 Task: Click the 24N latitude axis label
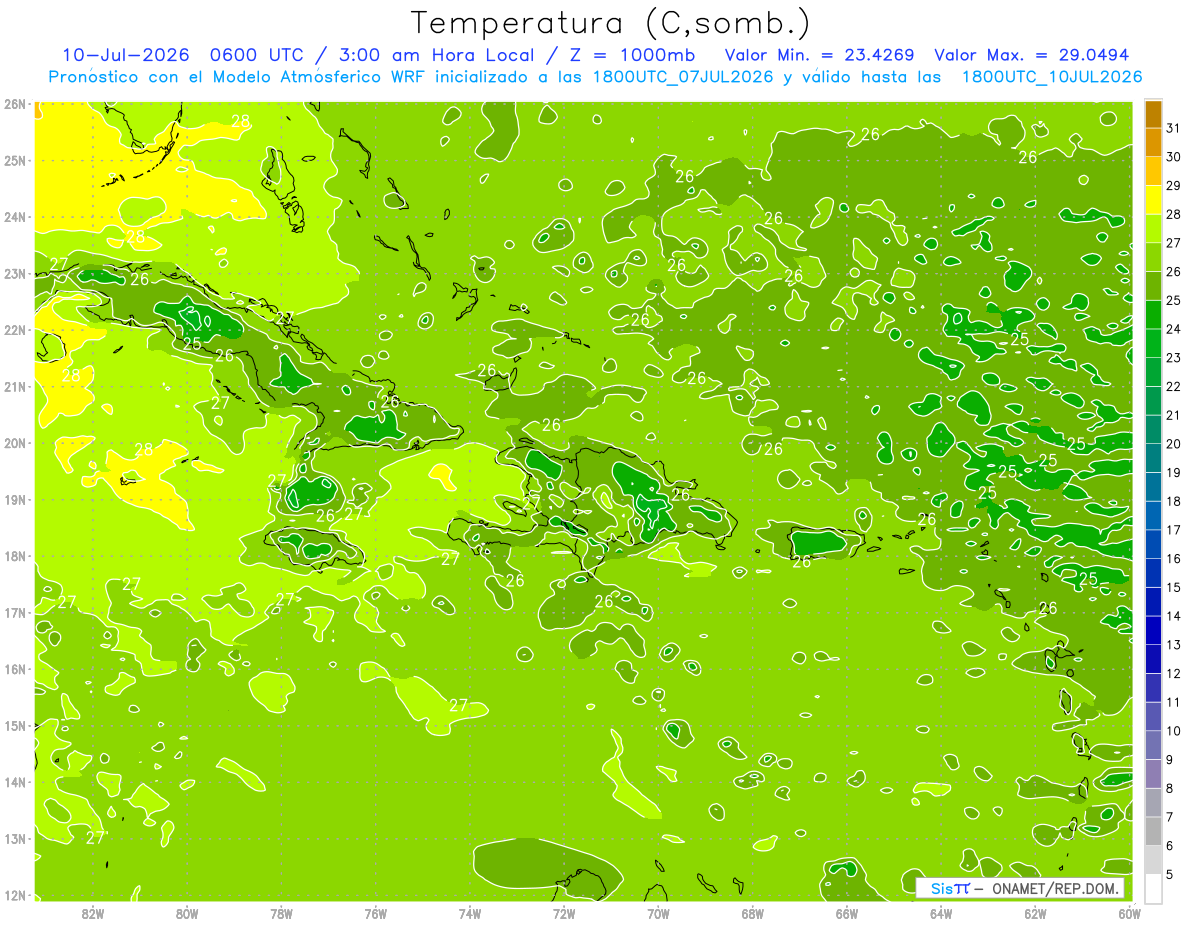point(15,217)
